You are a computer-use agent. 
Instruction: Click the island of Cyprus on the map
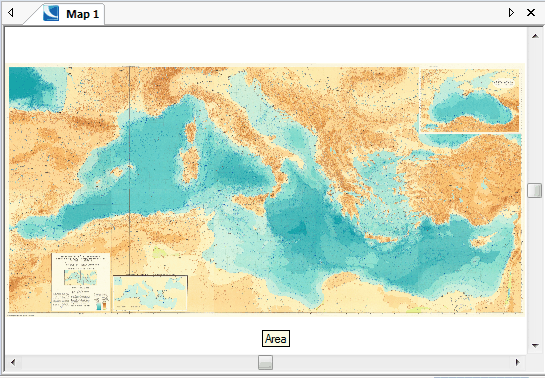482,240
